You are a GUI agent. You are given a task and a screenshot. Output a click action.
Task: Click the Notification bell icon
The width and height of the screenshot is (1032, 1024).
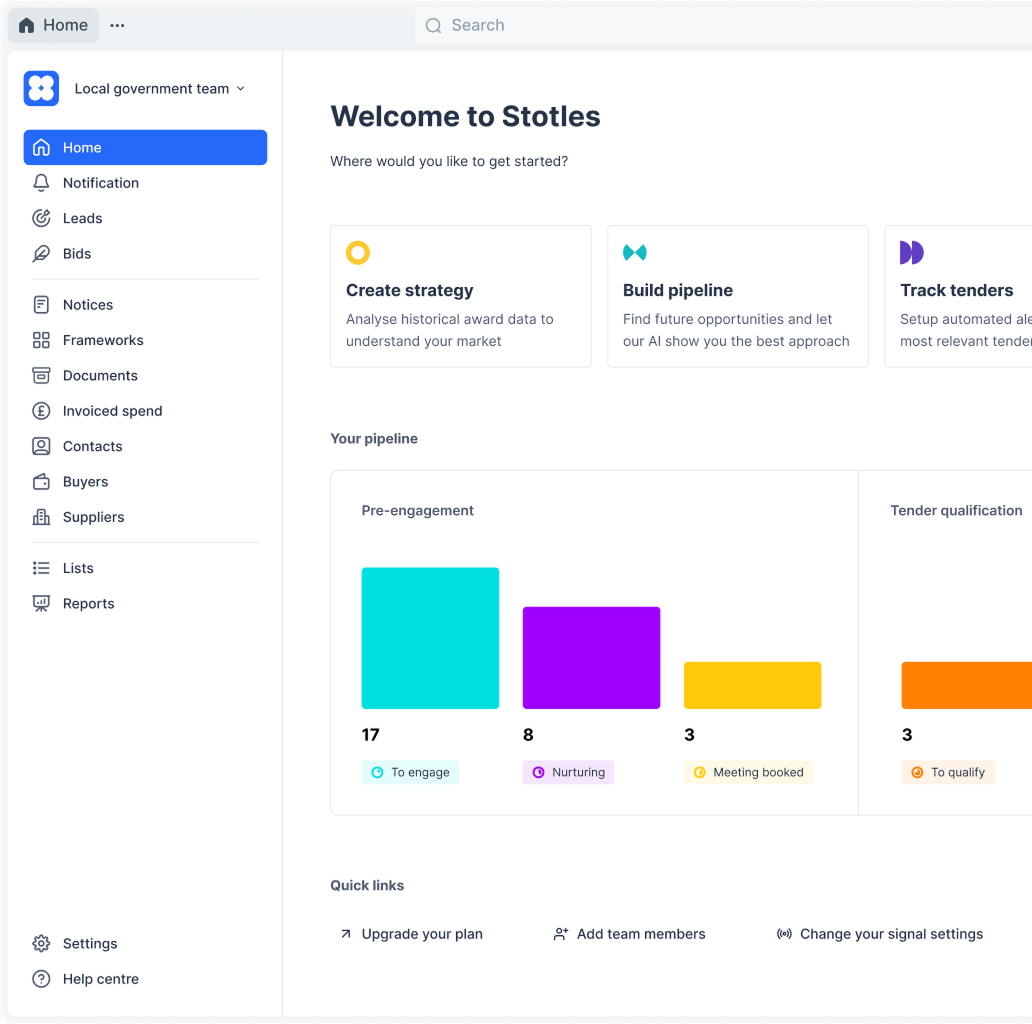tap(41, 183)
